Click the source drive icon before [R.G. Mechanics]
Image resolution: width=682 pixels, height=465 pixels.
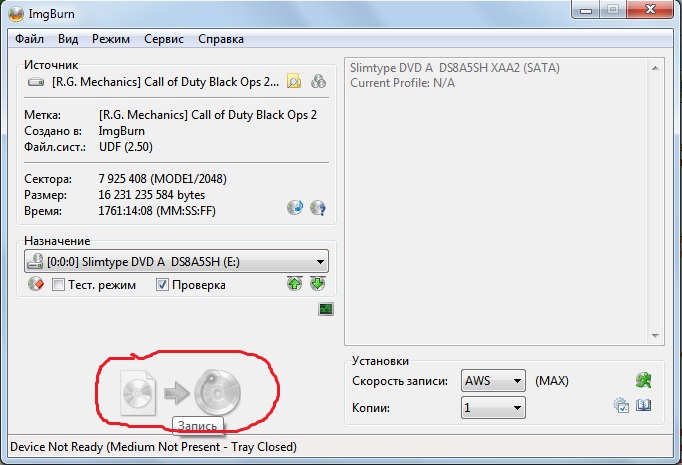[x=36, y=82]
